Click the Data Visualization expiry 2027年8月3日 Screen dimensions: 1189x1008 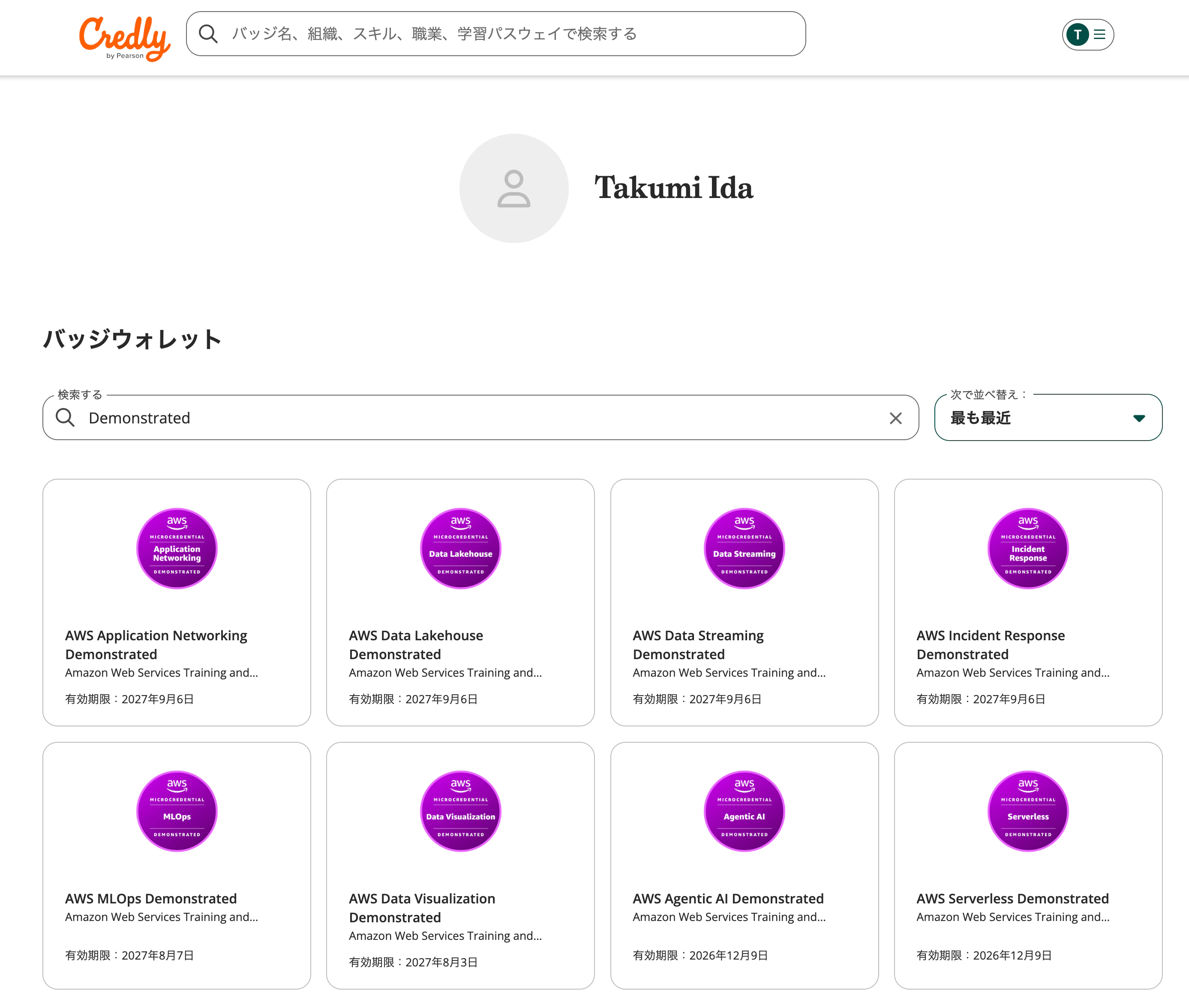click(413, 962)
